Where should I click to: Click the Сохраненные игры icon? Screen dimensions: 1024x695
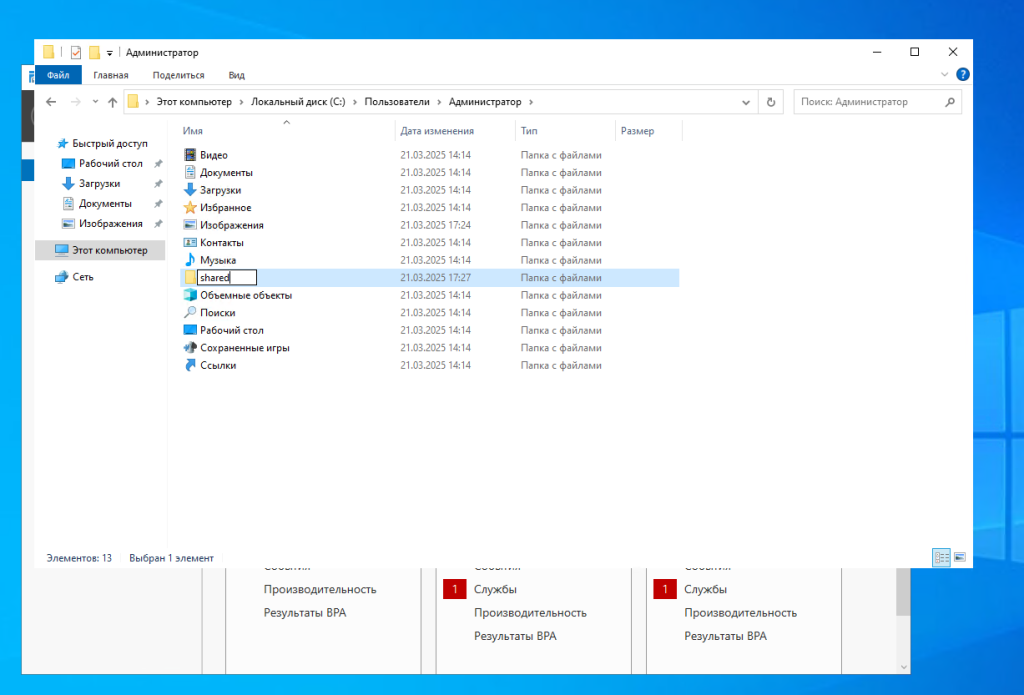190,348
